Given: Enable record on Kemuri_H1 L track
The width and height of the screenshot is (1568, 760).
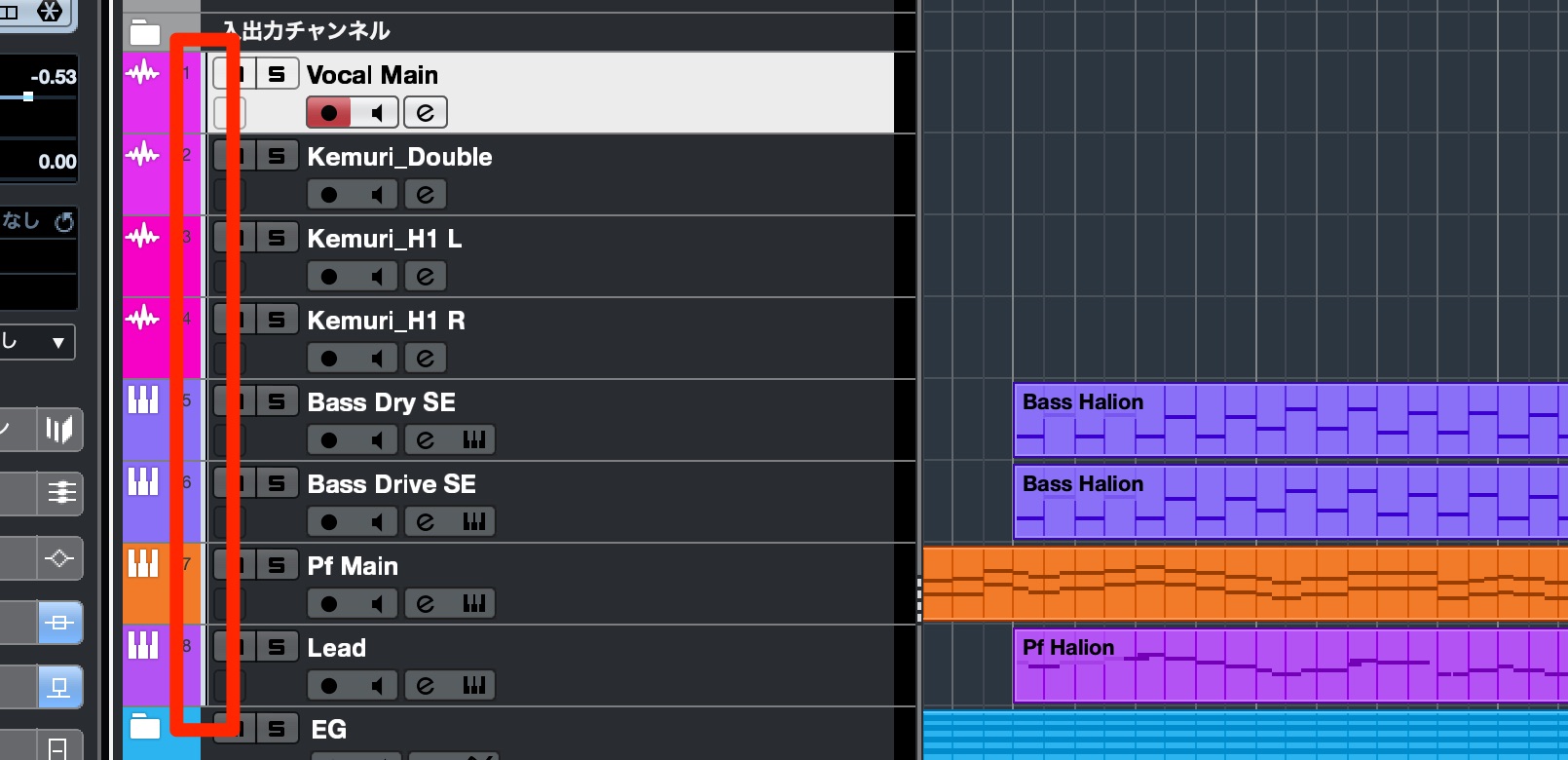Looking at the screenshot, I should click(x=329, y=277).
